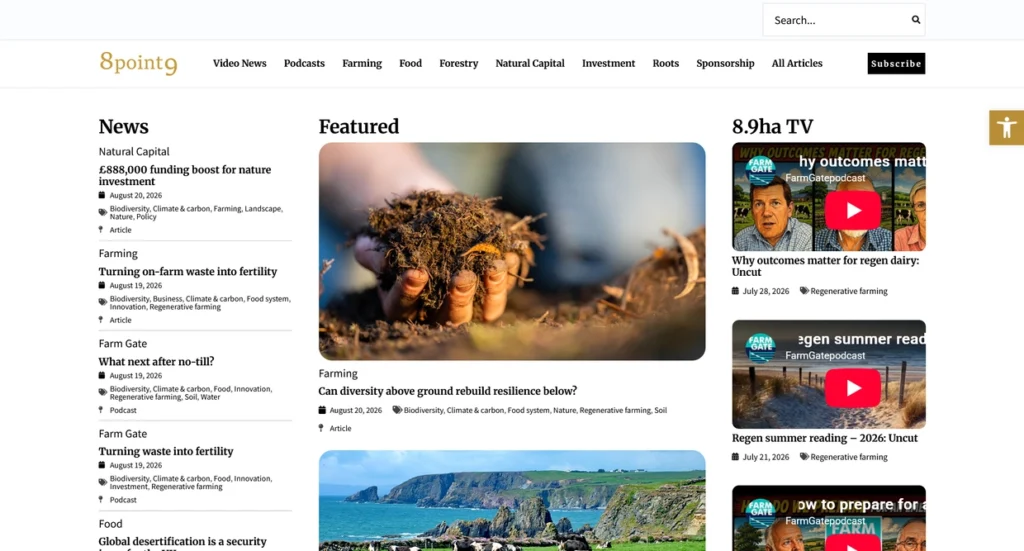Open the Forestry navigation item
The image size is (1024, 551).
(458, 63)
